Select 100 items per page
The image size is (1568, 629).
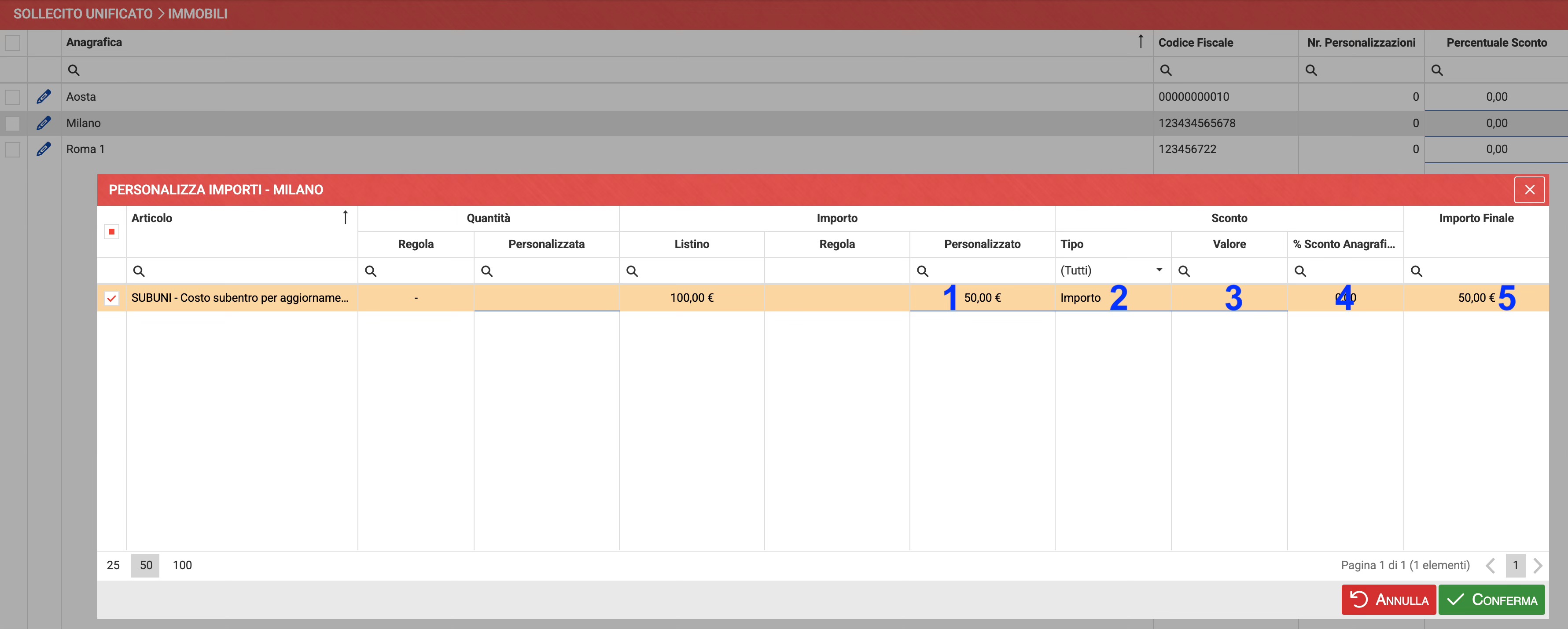click(x=182, y=565)
